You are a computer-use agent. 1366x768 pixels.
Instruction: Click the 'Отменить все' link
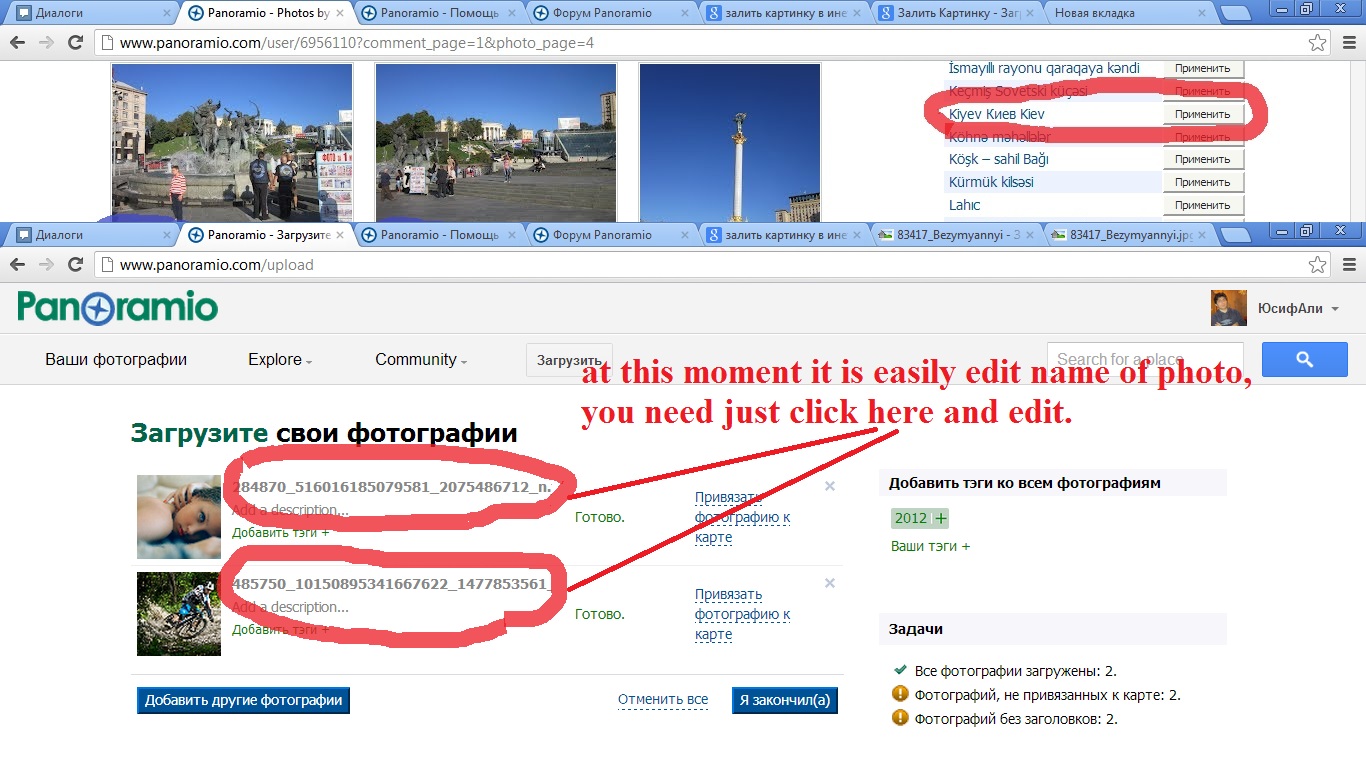(663, 700)
